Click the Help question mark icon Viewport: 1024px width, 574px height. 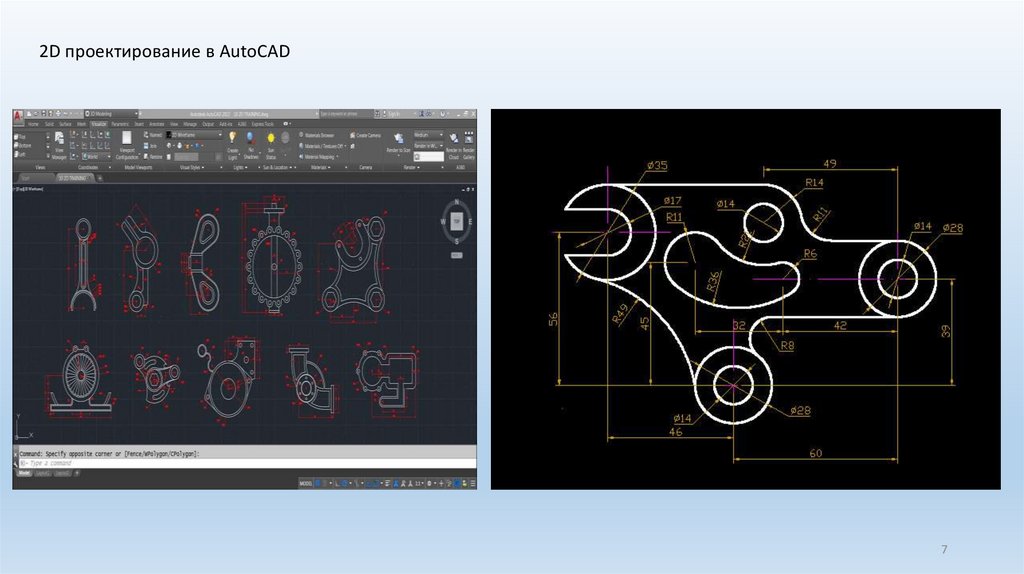(x=443, y=114)
